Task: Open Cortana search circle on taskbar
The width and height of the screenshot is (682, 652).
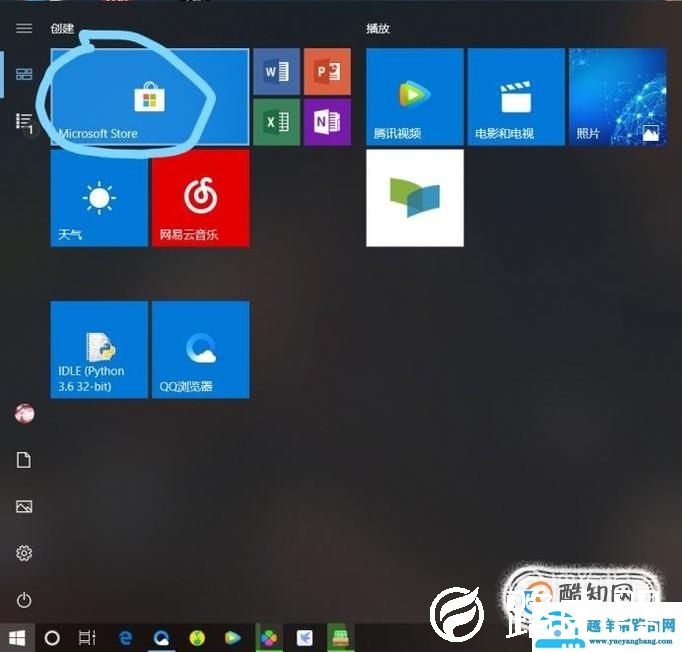Action: coord(52,638)
